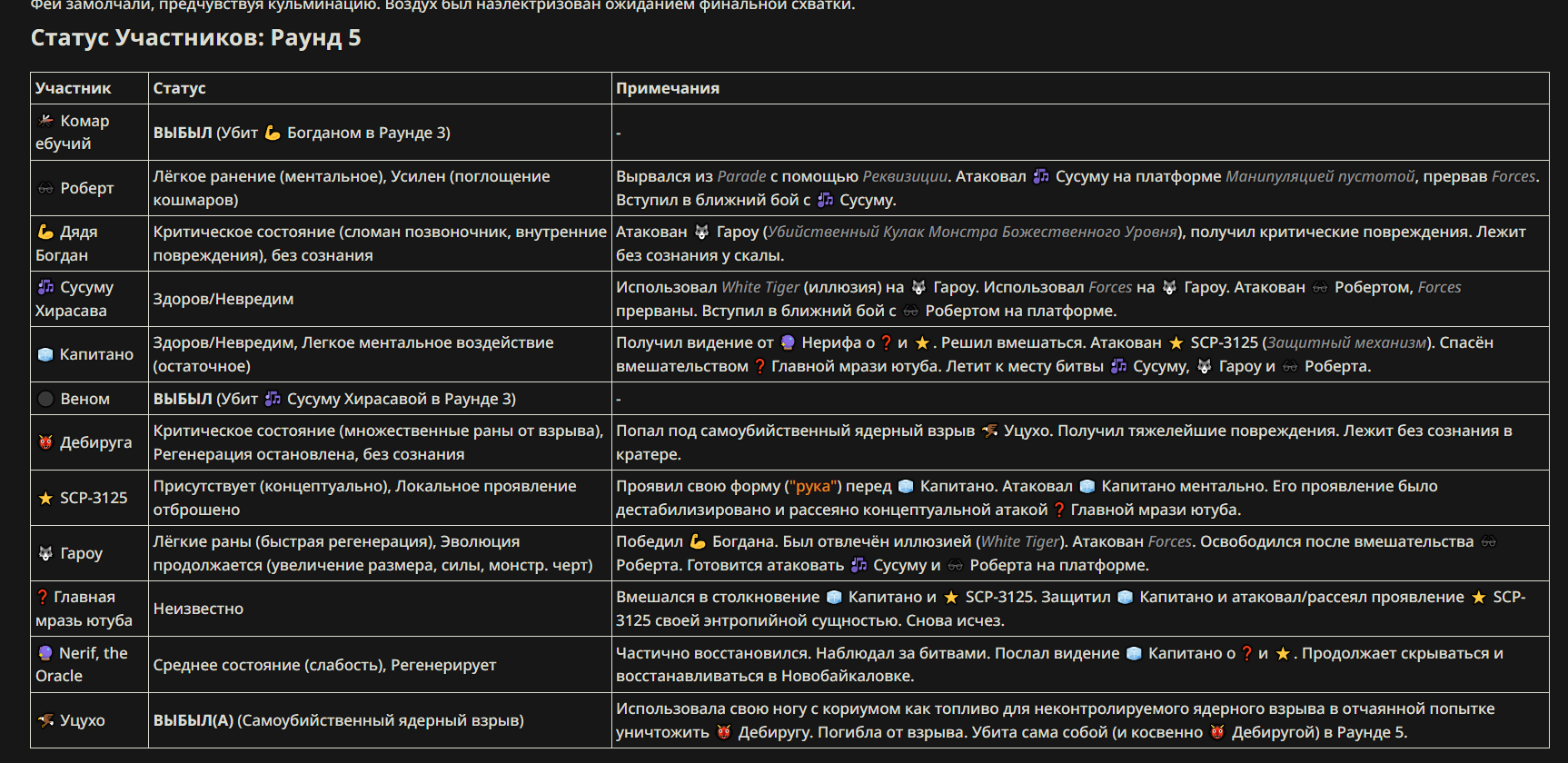Click the wolf emoji beside Гароу participant name
Viewport: 1568px width, 763px height.
[x=45, y=553]
